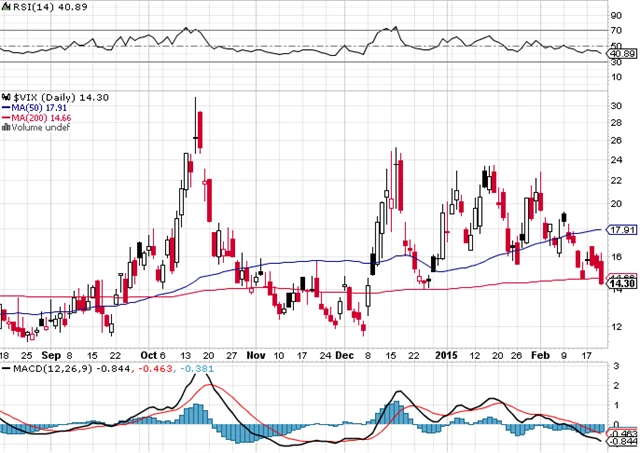Viewport: 640px width, 453px height.
Task: Click the Dec label on date axis
Action: click(x=344, y=354)
